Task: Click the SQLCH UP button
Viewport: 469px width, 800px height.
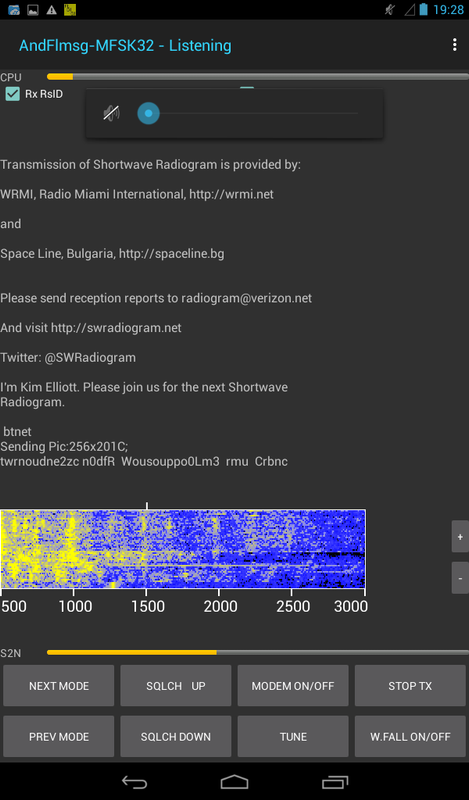Action: [x=176, y=686]
